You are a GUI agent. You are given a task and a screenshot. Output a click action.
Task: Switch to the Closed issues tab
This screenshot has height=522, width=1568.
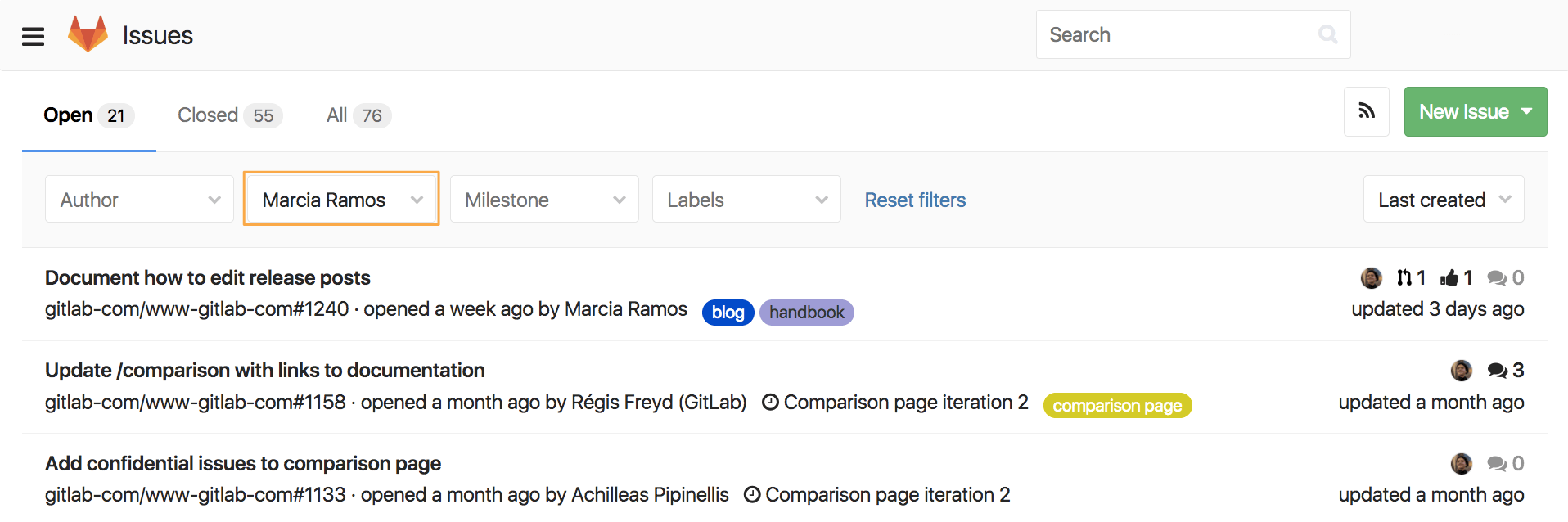(x=229, y=115)
